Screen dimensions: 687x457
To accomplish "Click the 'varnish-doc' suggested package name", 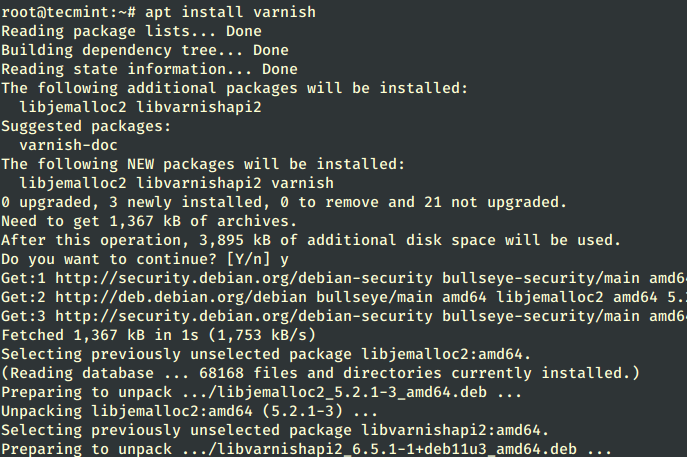I will [x=68, y=145].
